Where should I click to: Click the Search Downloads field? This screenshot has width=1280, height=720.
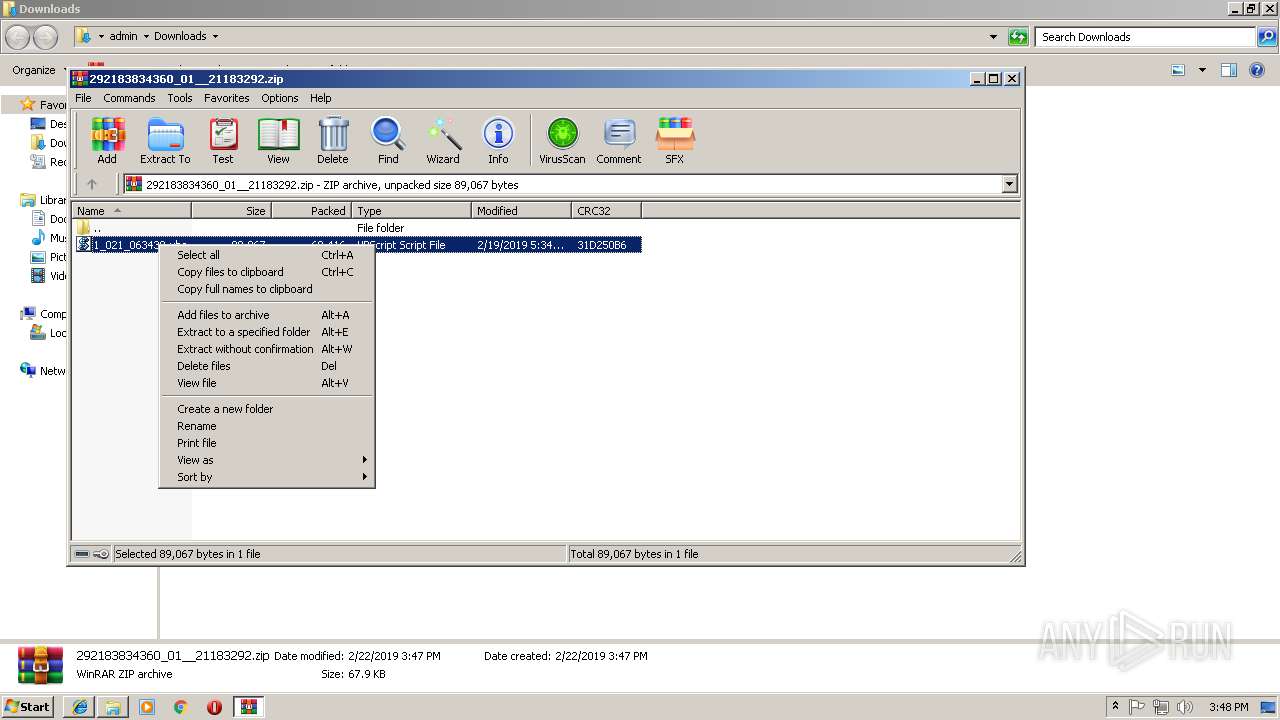(x=1145, y=37)
